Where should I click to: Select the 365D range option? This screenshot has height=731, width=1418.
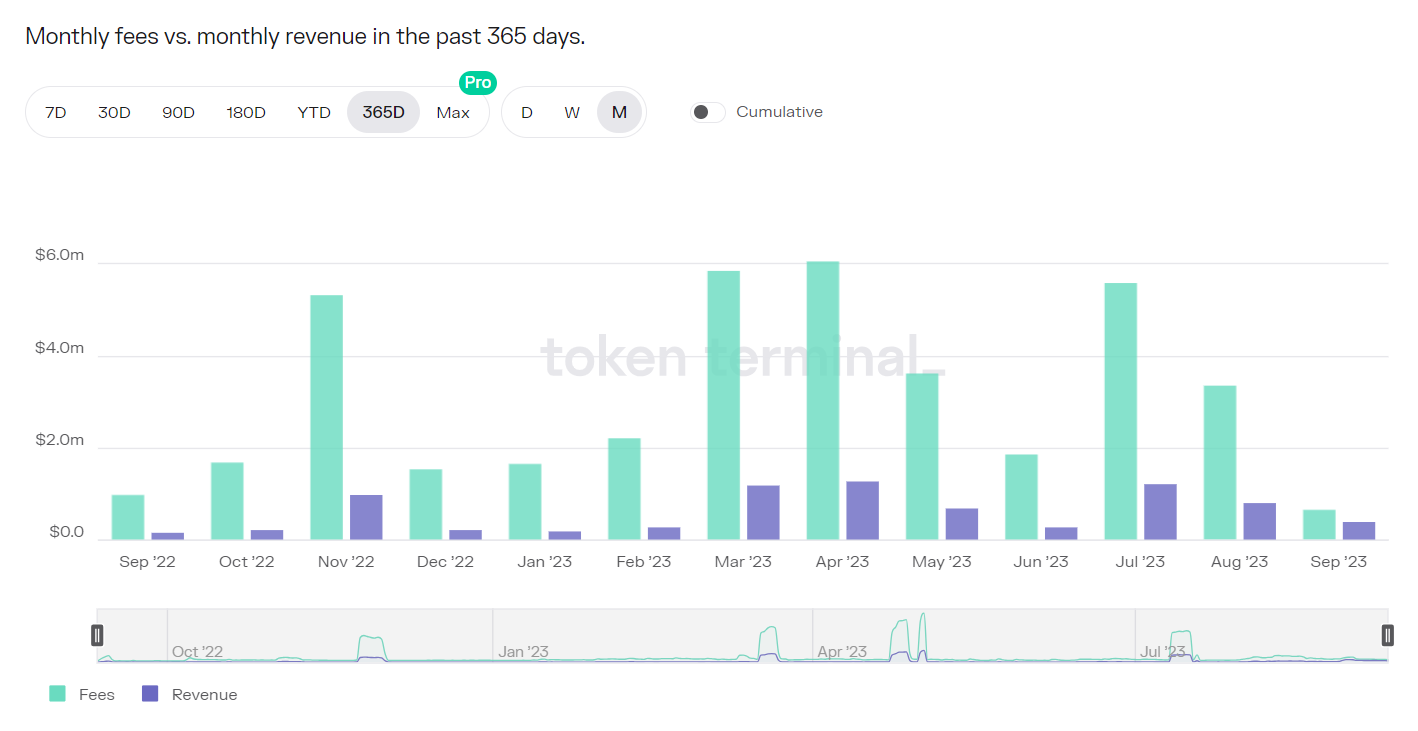coord(383,112)
